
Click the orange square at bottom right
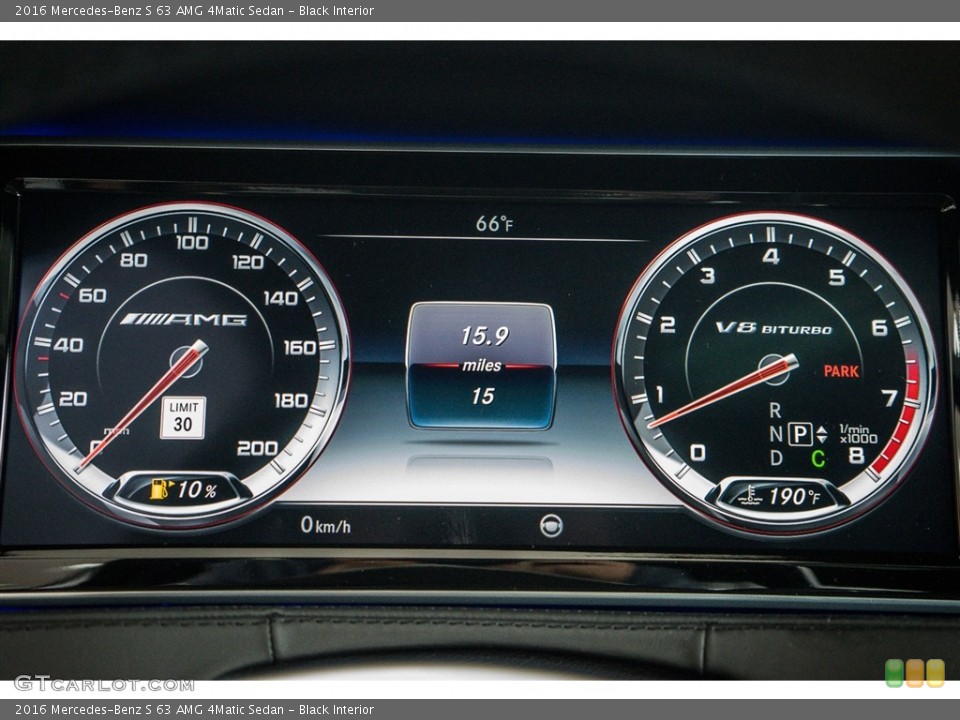pyautogui.click(x=915, y=672)
